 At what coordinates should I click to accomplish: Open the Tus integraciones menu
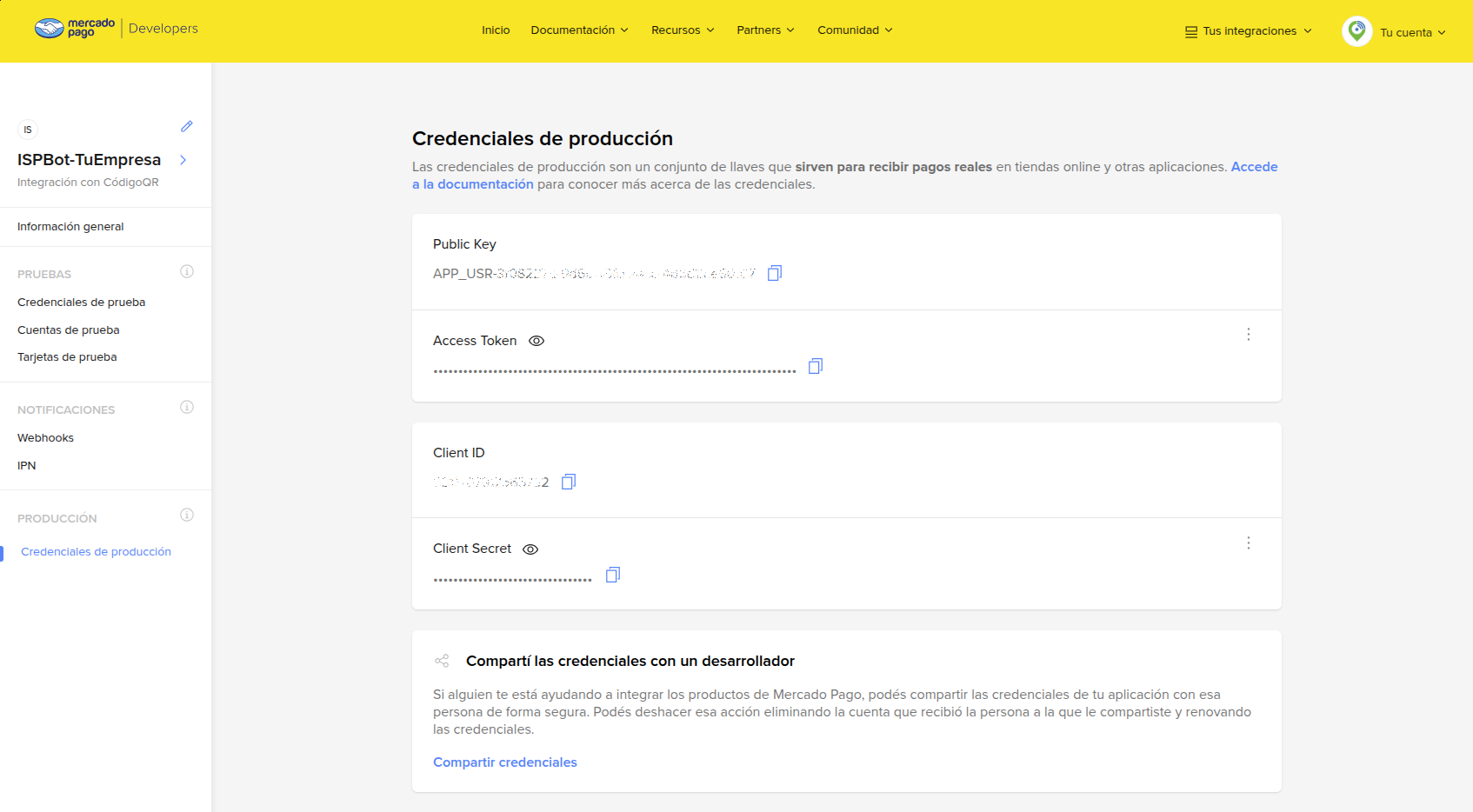(x=1249, y=31)
